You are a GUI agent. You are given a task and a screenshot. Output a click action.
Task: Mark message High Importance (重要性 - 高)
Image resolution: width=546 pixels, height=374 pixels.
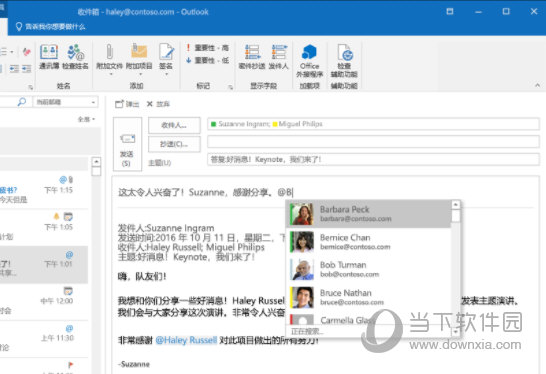pyautogui.click(x=207, y=48)
